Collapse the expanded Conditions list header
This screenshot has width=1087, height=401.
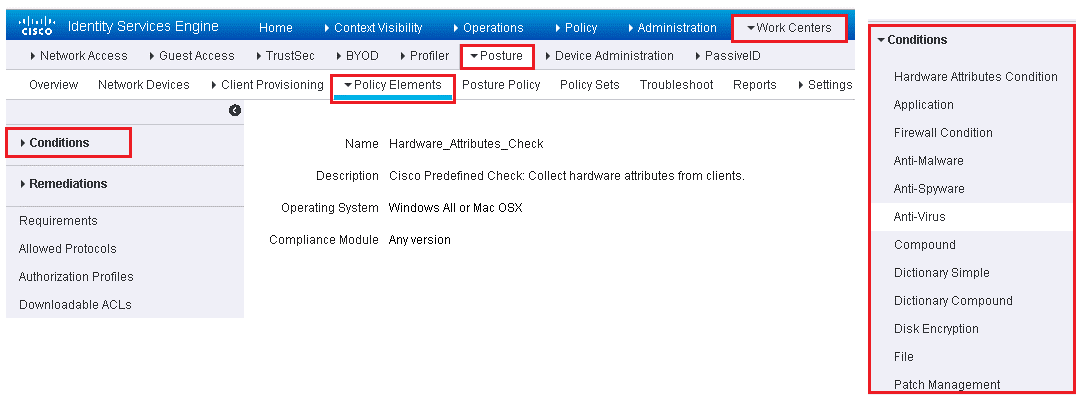[x=912, y=40]
